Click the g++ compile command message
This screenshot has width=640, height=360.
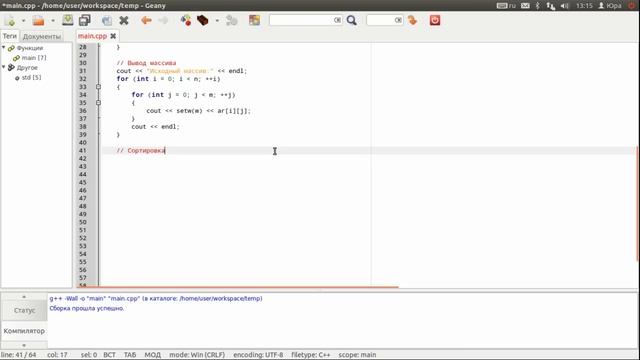tap(156, 298)
